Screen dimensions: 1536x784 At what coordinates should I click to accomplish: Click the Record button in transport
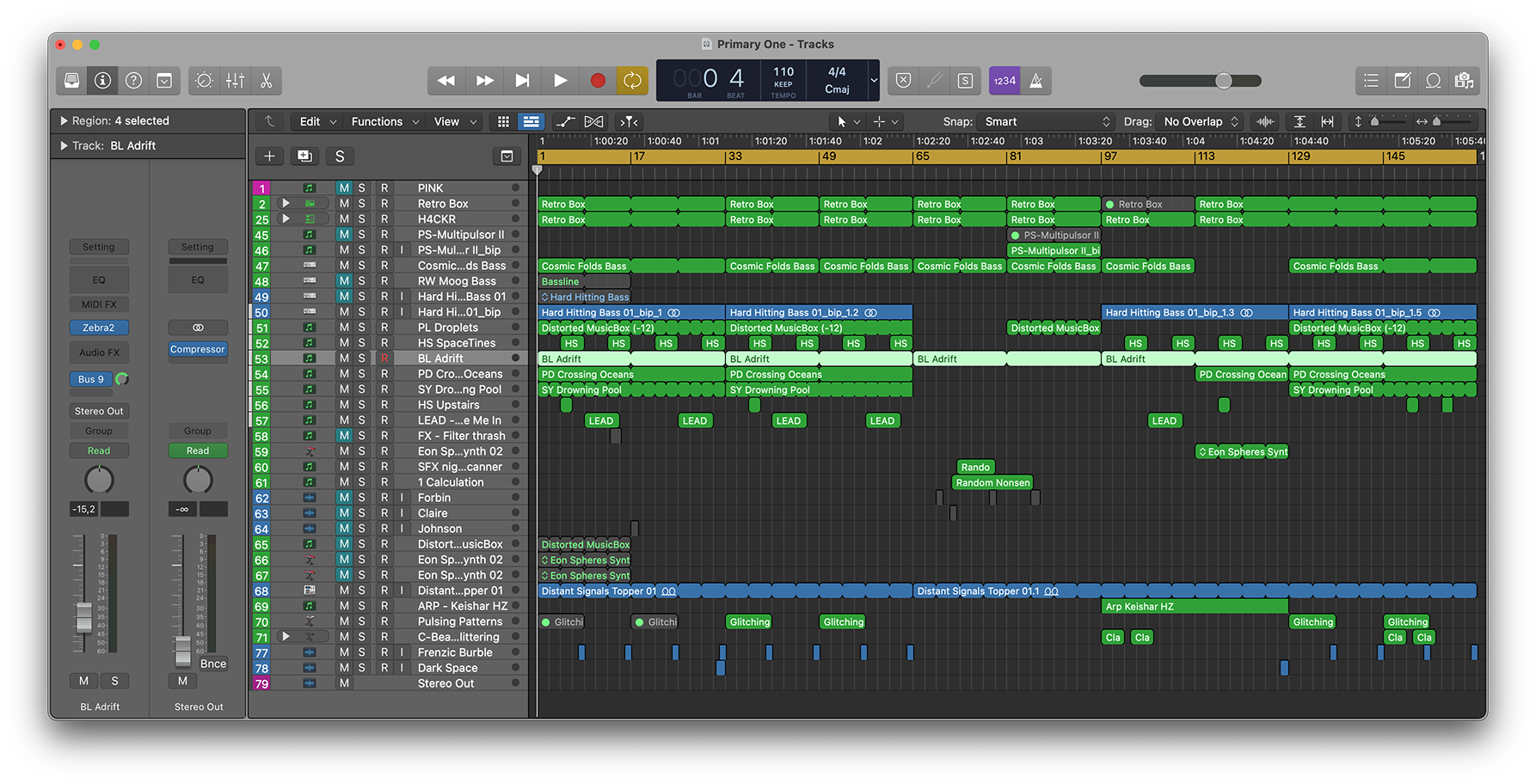point(598,81)
